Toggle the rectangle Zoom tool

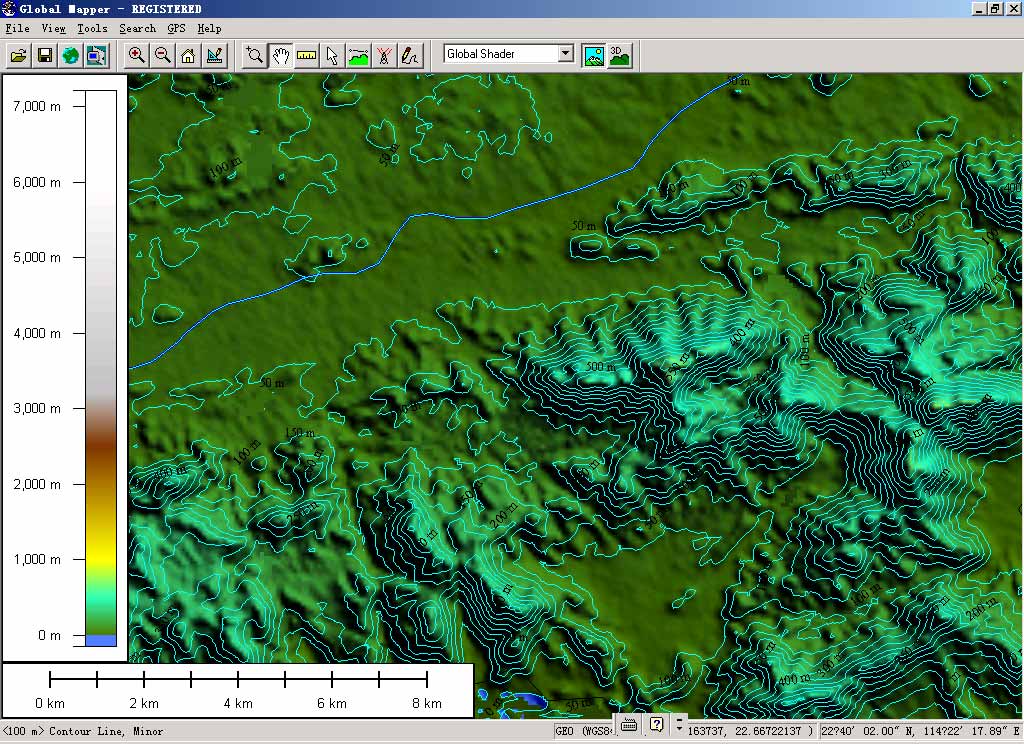(255, 55)
